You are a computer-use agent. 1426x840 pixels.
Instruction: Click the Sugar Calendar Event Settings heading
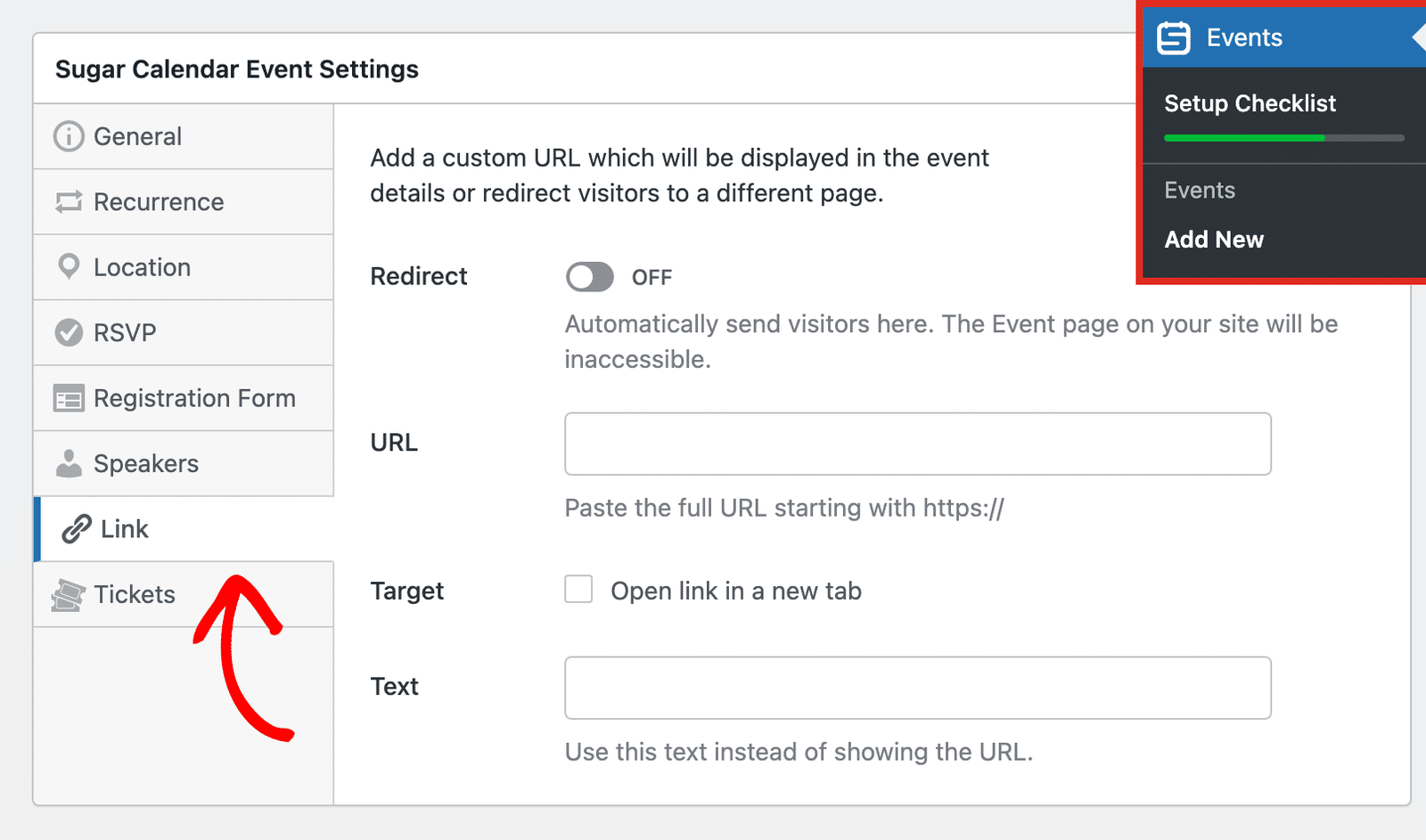tap(237, 69)
